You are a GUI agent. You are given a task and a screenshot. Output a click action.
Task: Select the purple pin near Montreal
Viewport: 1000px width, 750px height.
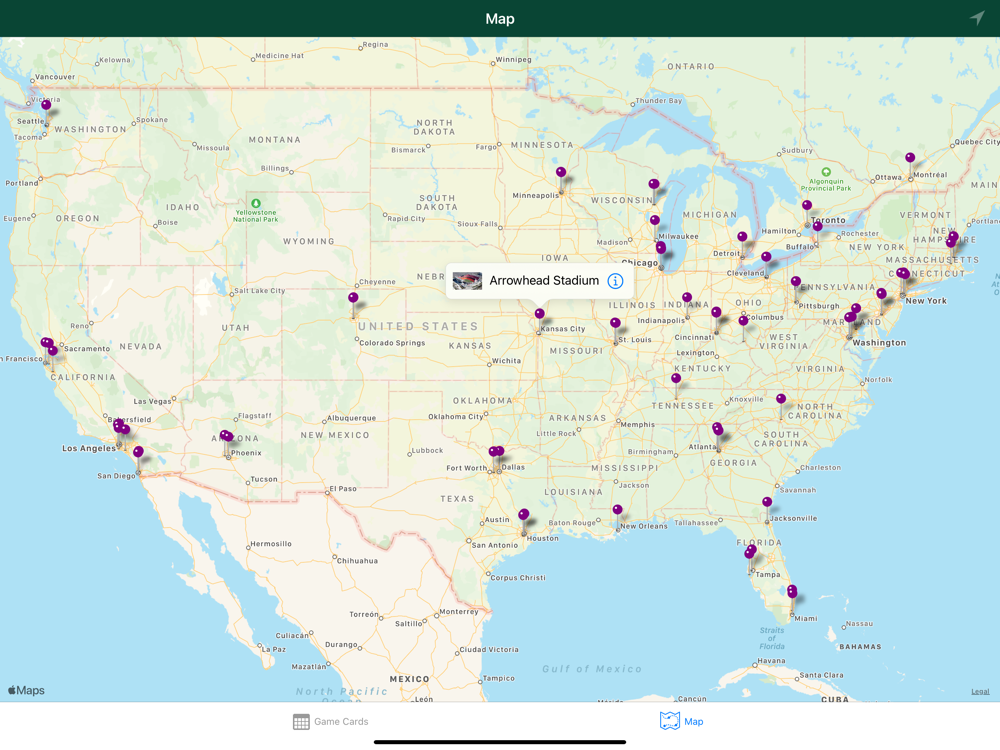(x=910, y=158)
